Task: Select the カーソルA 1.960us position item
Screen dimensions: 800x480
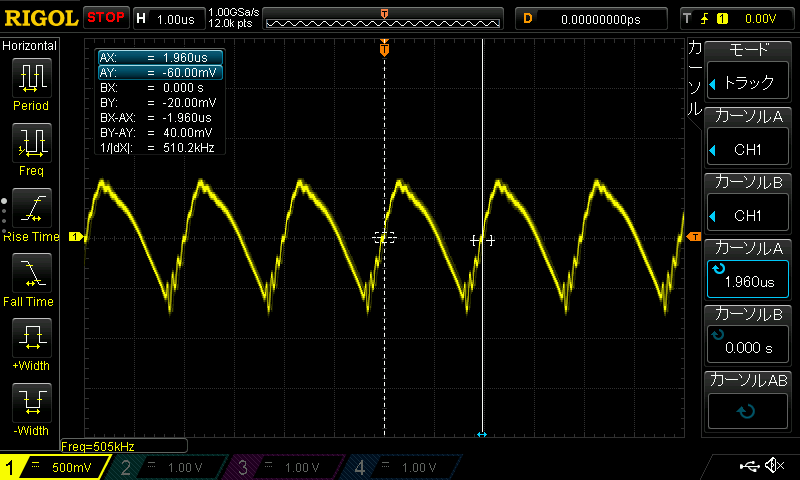Action: click(x=751, y=270)
